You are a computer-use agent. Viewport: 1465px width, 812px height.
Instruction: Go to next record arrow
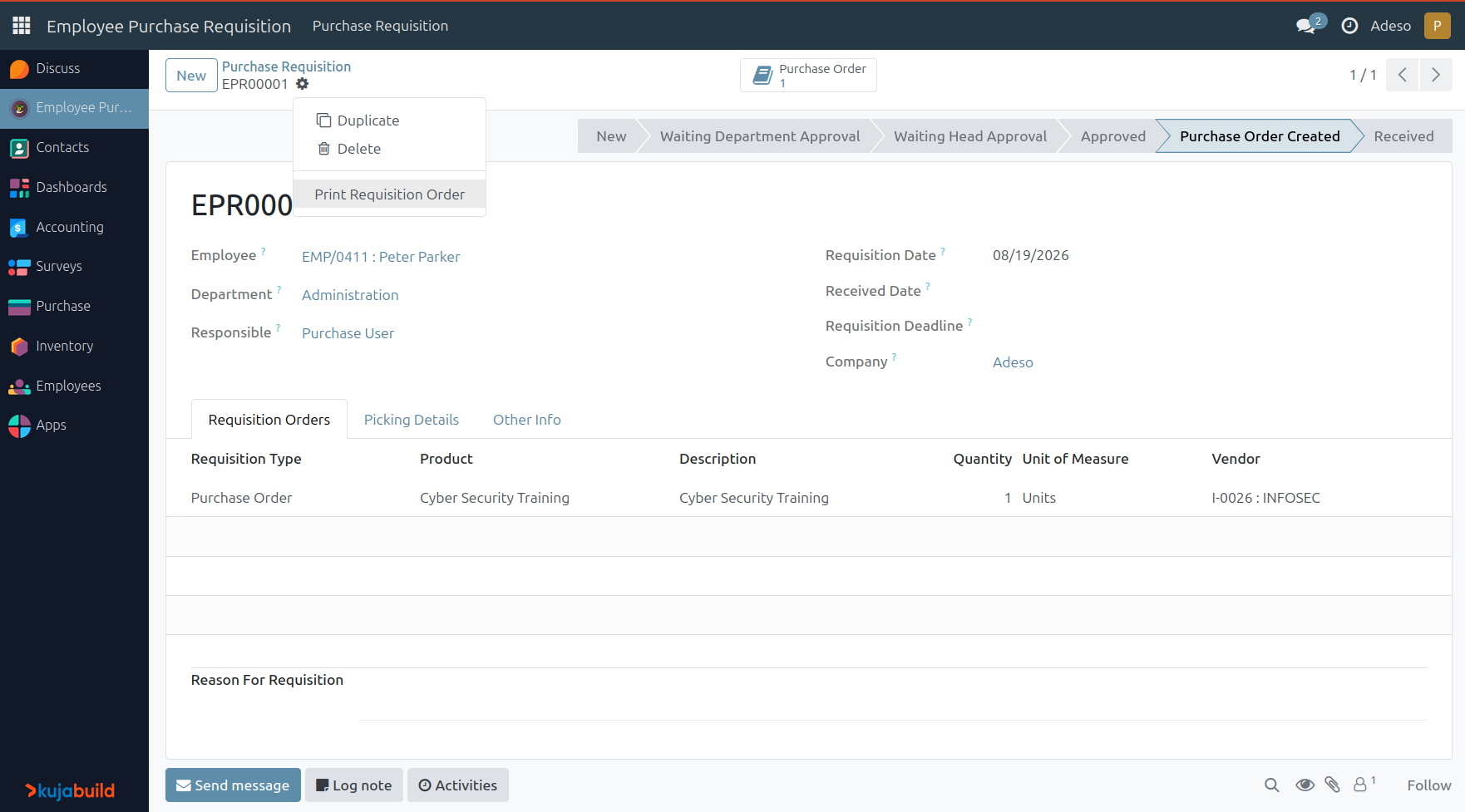1436,75
